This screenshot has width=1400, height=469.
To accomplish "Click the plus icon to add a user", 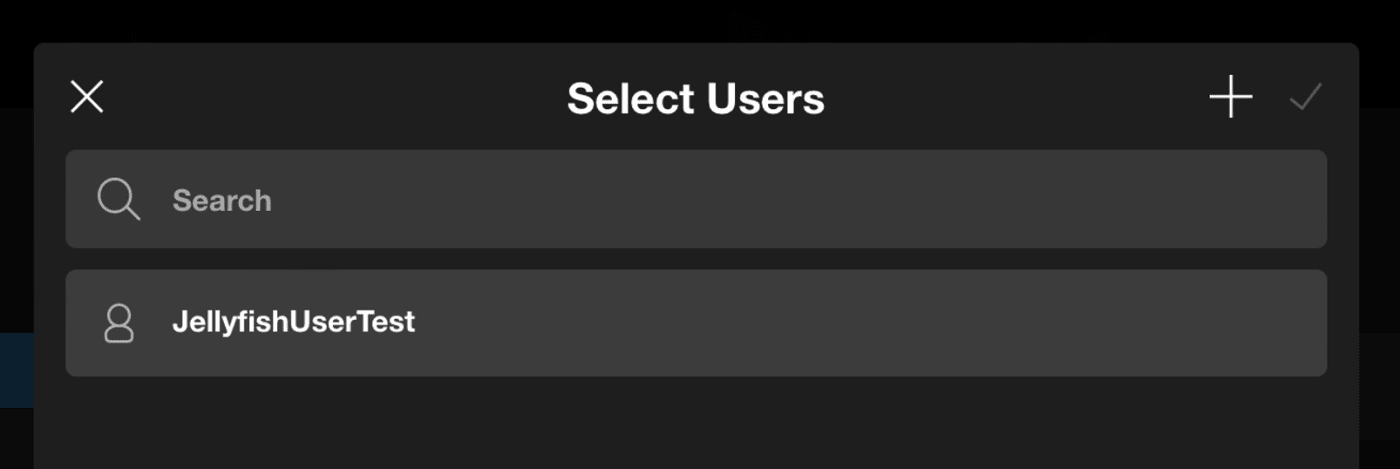I will pos(1230,98).
